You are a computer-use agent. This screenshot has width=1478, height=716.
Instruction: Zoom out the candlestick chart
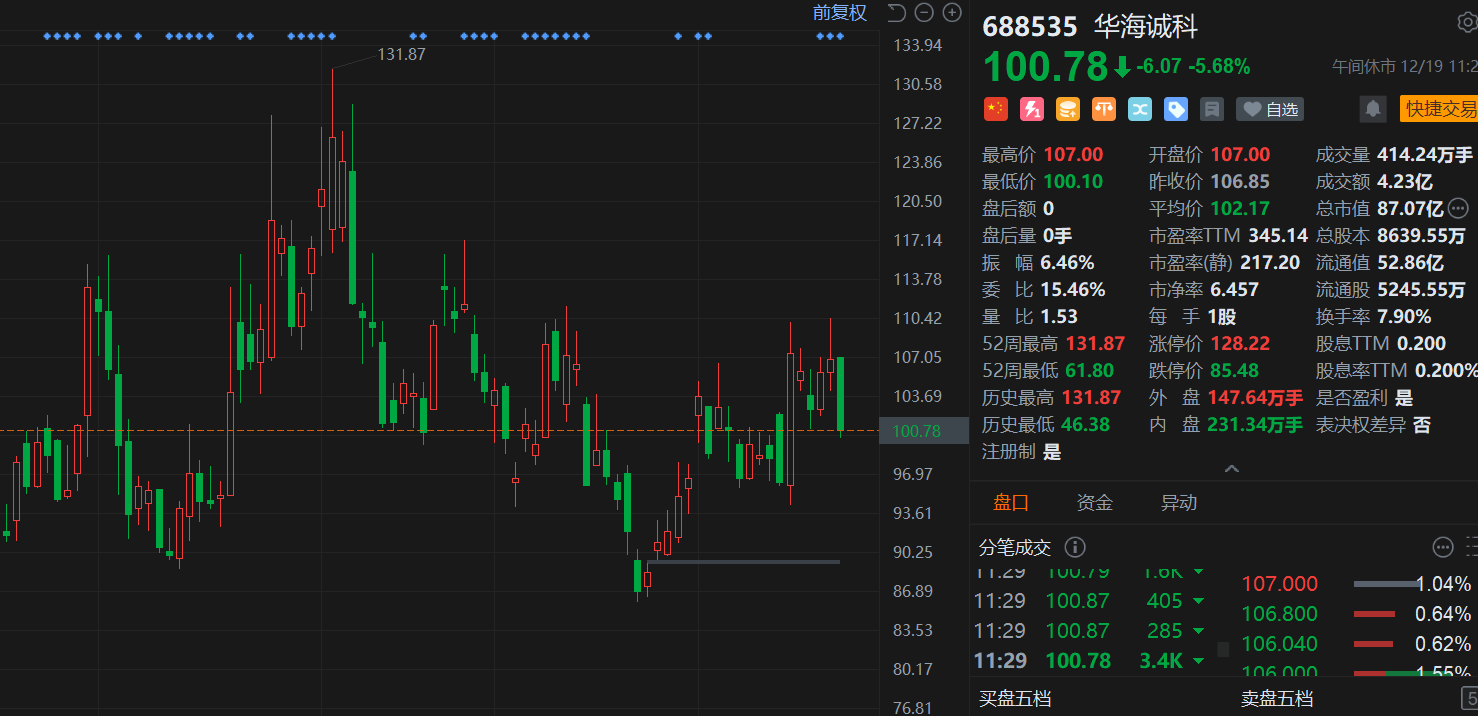pos(924,13)
